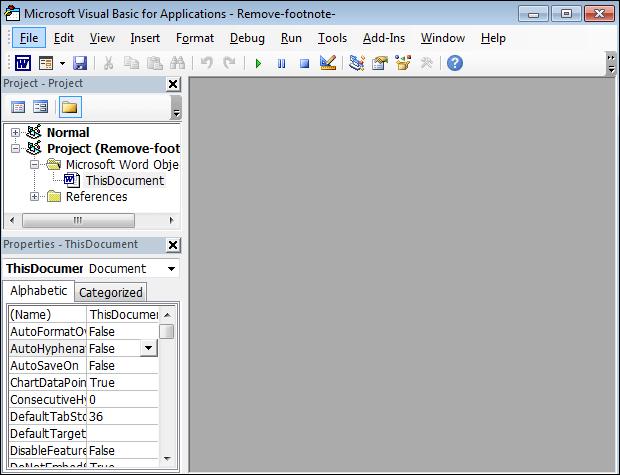620x475 pixels.
Task: Click the Toolbox toolbar icon
Action: [x=426, y=63]
